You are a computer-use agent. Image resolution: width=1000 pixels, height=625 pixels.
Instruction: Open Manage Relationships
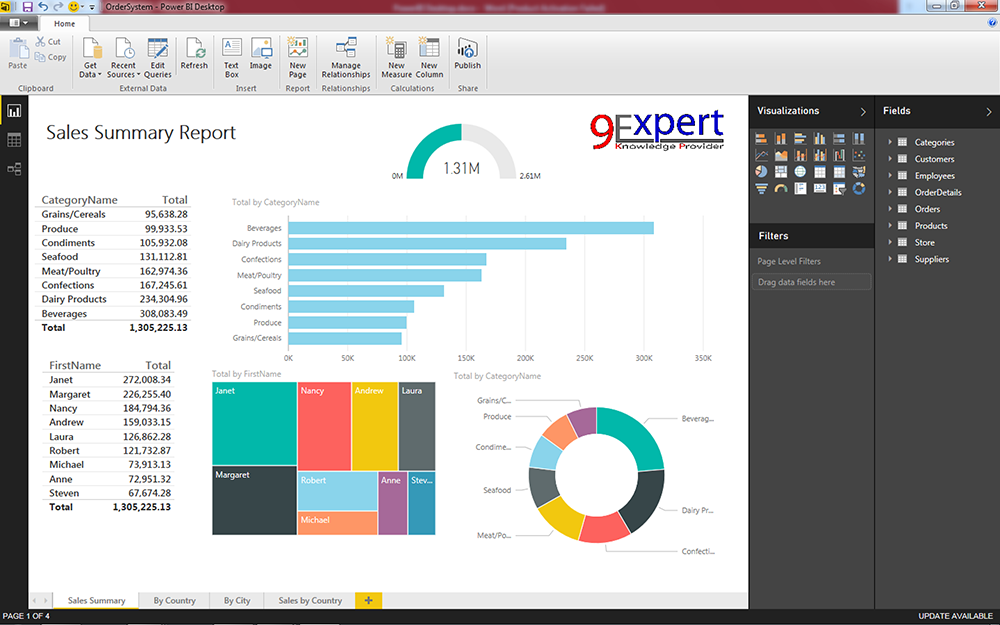click(x=346, y=58)
